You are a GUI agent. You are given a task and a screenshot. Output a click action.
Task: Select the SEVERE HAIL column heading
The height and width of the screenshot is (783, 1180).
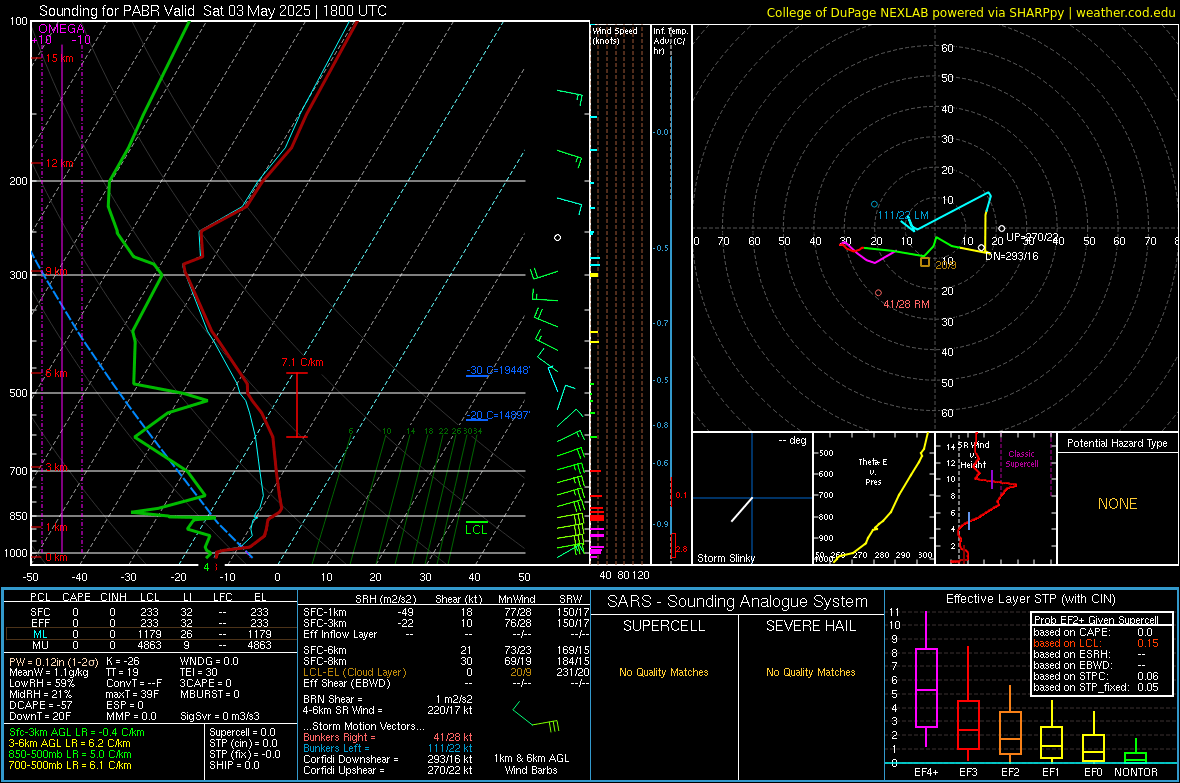coord(810,626)
